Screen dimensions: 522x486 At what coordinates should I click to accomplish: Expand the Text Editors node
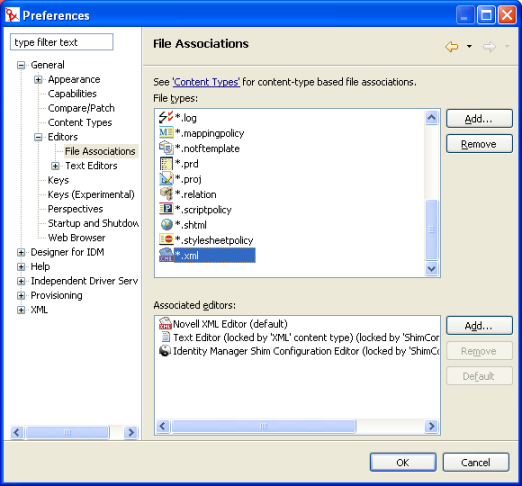click(x=55, y=166)
